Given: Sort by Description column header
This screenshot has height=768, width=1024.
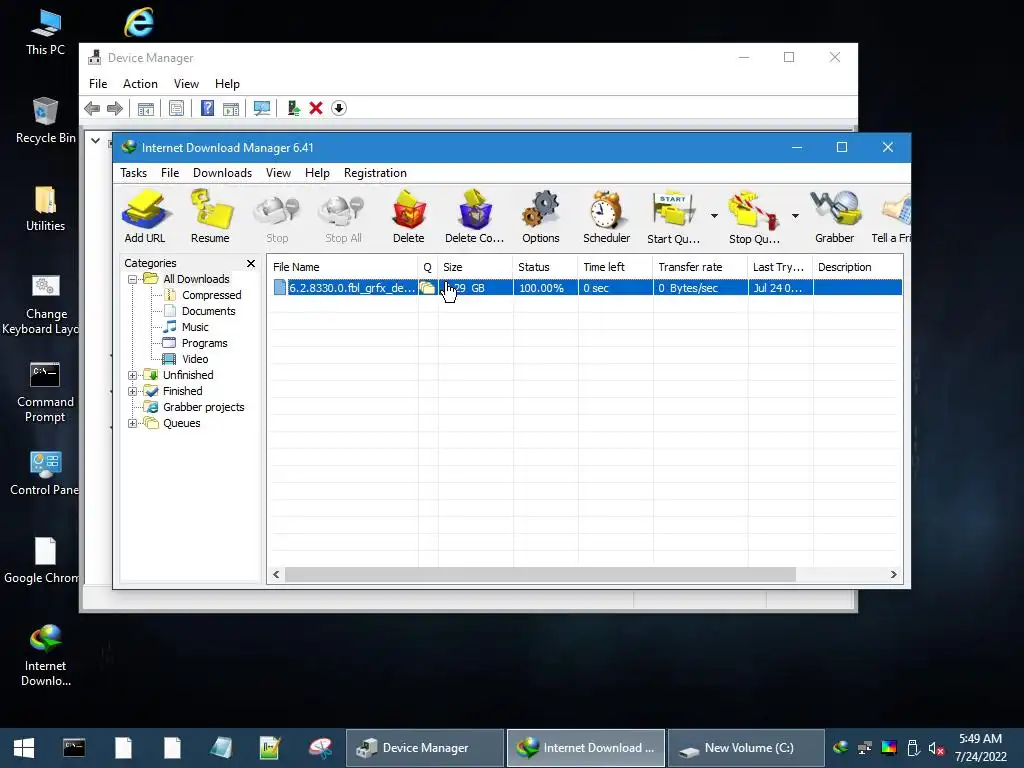Looking at the screenshot, I should tap(857, 267).
